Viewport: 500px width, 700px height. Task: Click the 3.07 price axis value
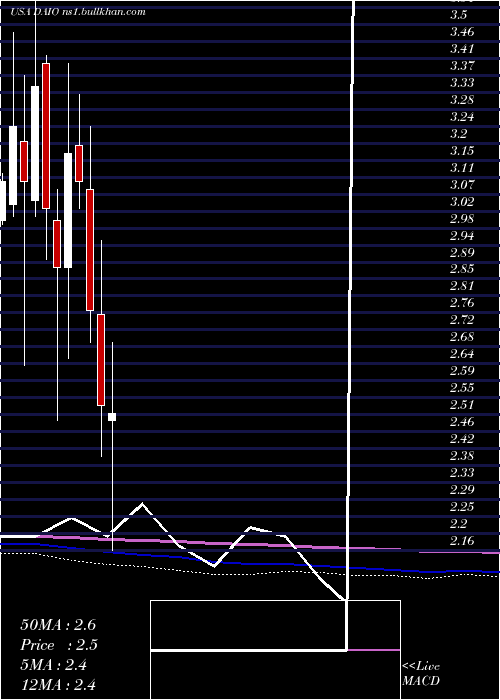point(462,184)
